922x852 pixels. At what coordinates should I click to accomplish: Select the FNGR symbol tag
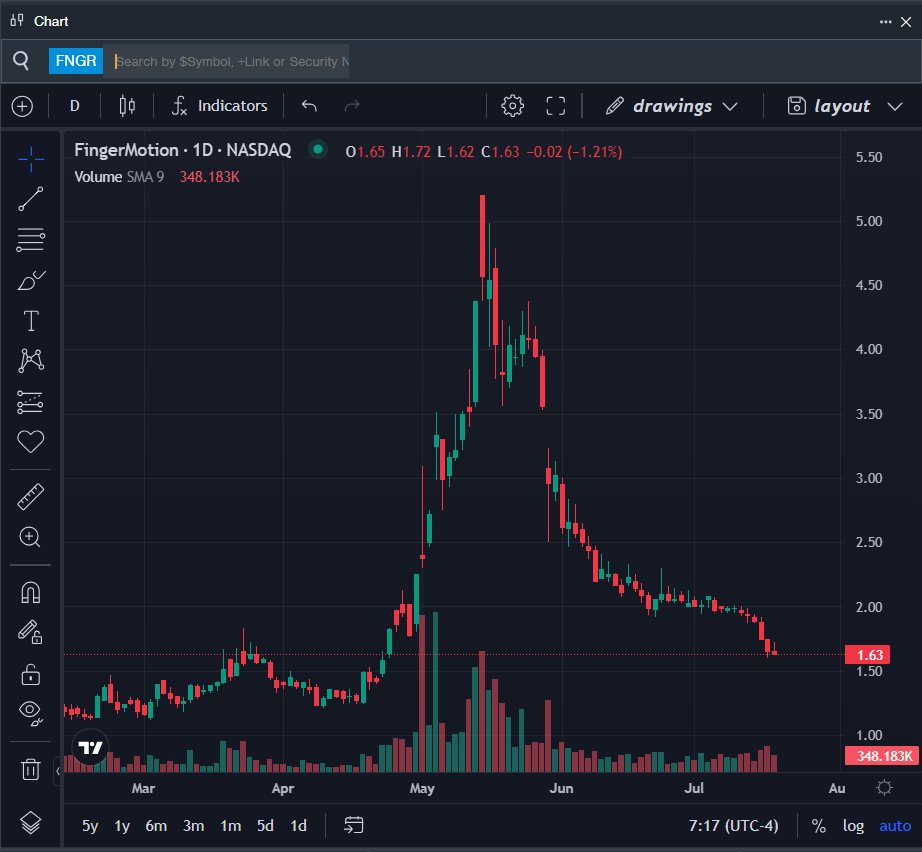76,61
